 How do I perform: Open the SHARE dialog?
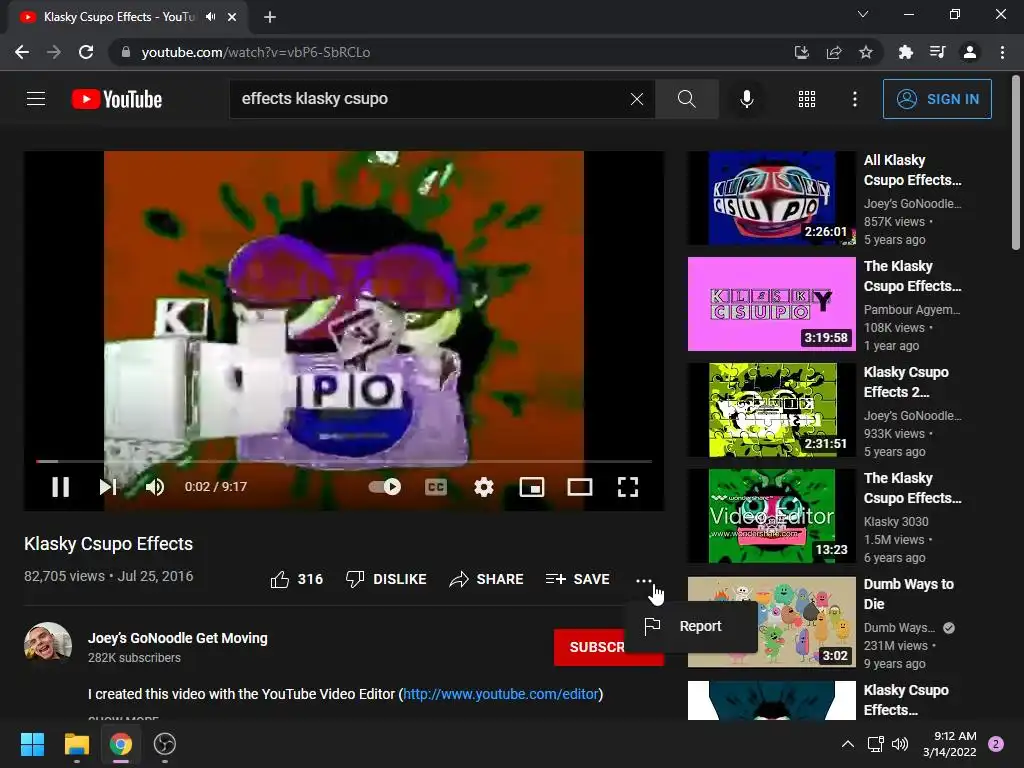(487, 579)
